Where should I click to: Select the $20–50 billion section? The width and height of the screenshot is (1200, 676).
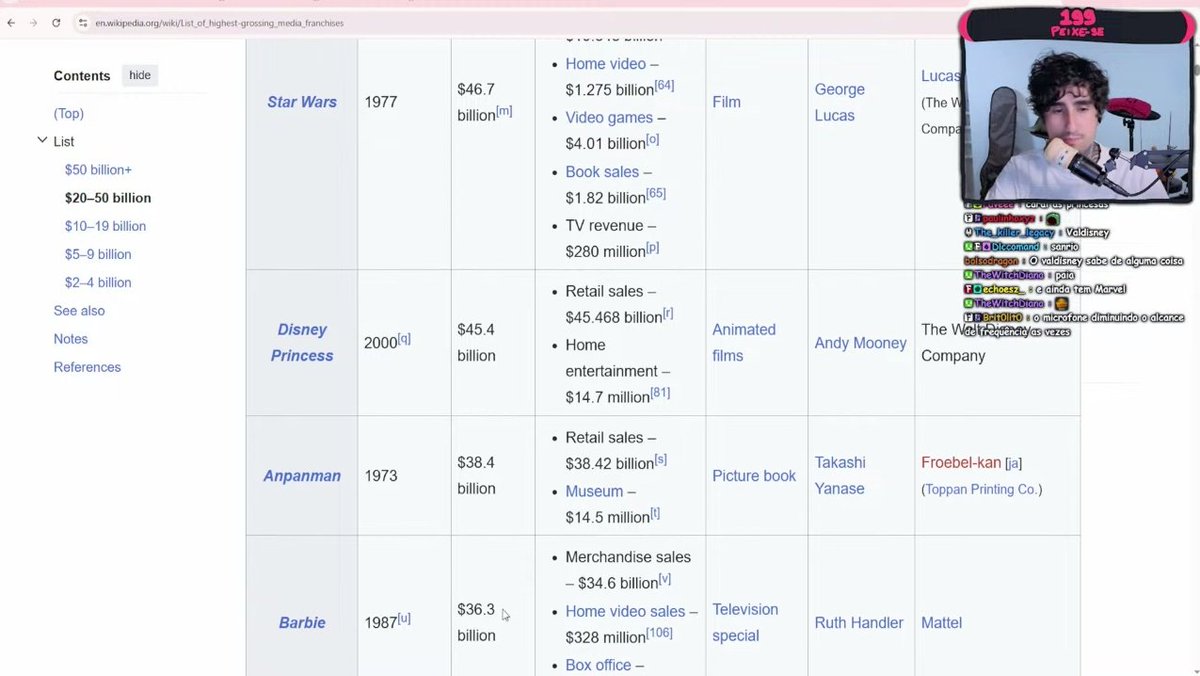coord(108,198)
